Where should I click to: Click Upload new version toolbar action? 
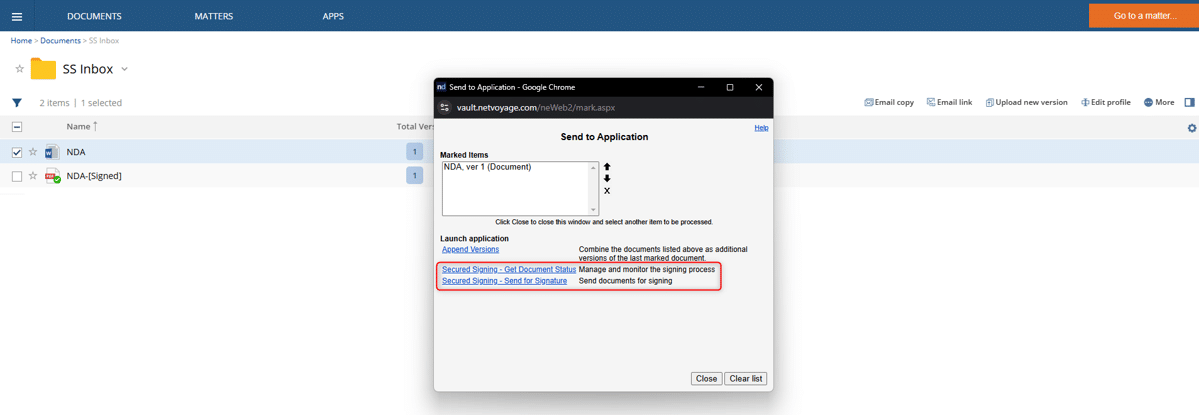(x=1026, y=102)
